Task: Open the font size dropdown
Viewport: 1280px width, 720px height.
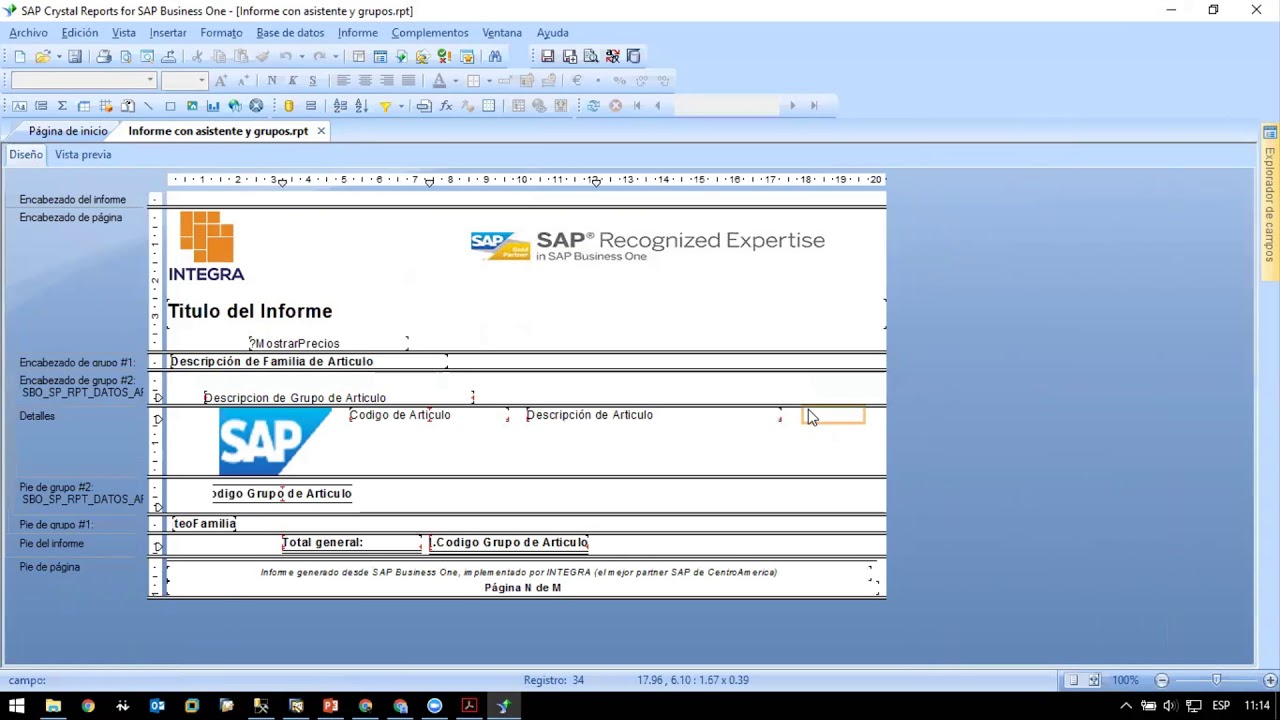Action: coord(201,80)
